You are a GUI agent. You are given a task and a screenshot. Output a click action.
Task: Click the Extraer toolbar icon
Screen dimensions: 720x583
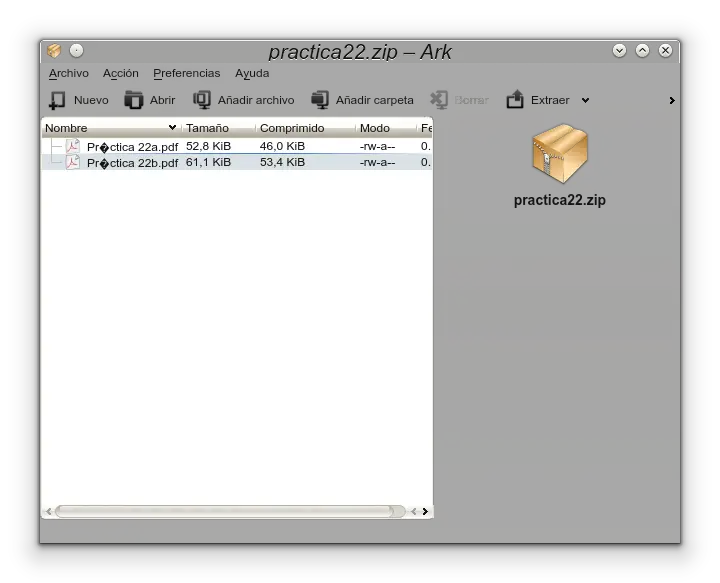tap(515, 99)
